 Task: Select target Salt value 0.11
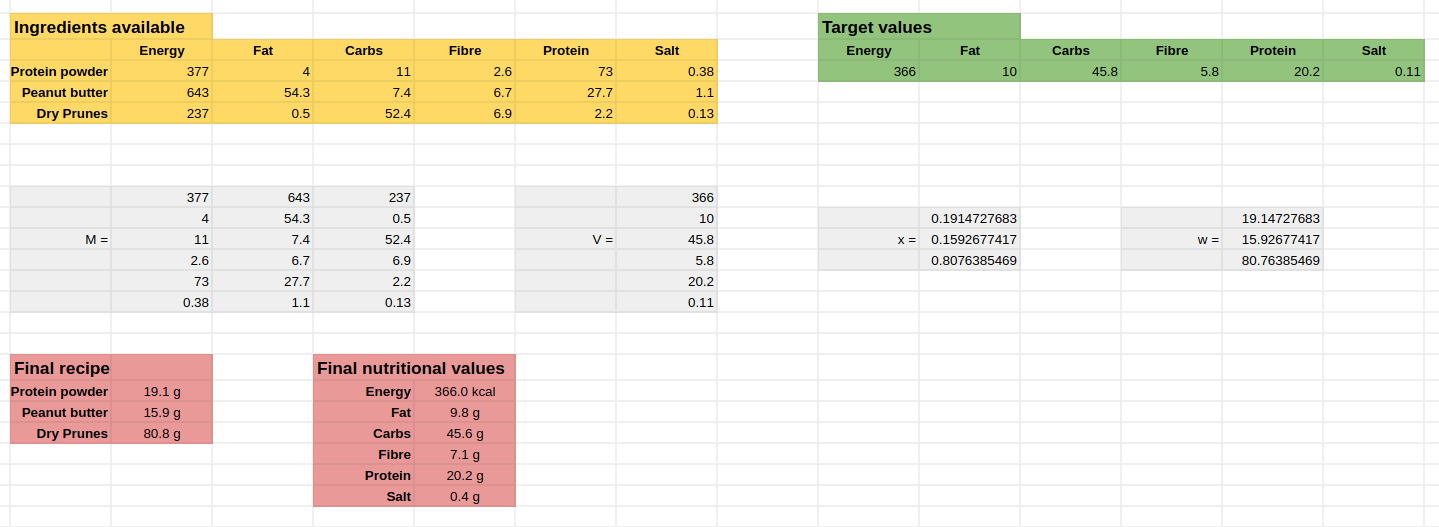pos(1373,71)
